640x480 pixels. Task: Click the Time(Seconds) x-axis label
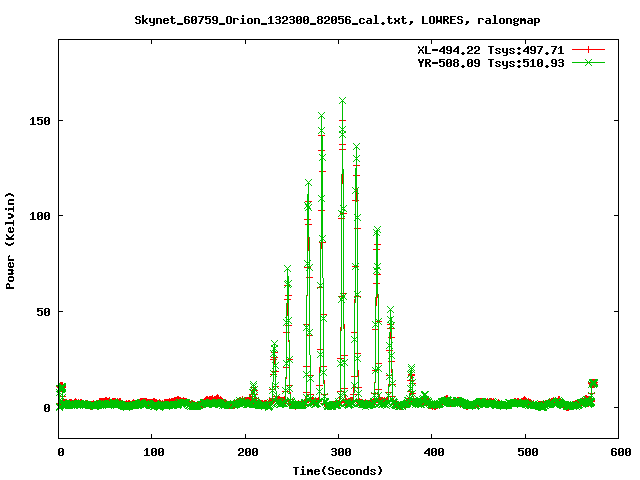pos(338,471)
